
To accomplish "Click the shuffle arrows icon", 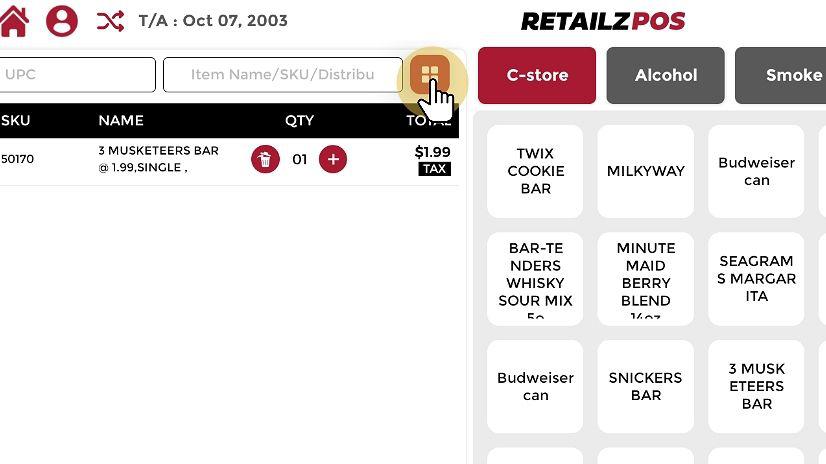I will [110, 20].
